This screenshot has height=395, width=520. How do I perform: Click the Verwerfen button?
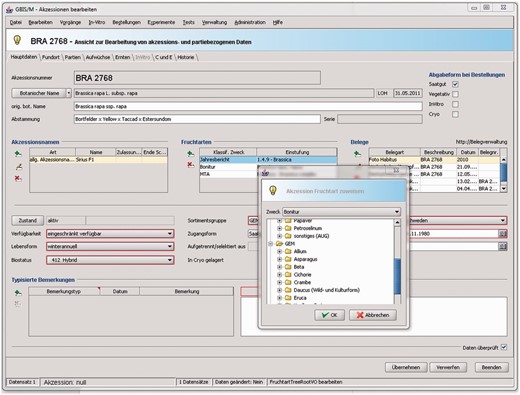(448, 367)
